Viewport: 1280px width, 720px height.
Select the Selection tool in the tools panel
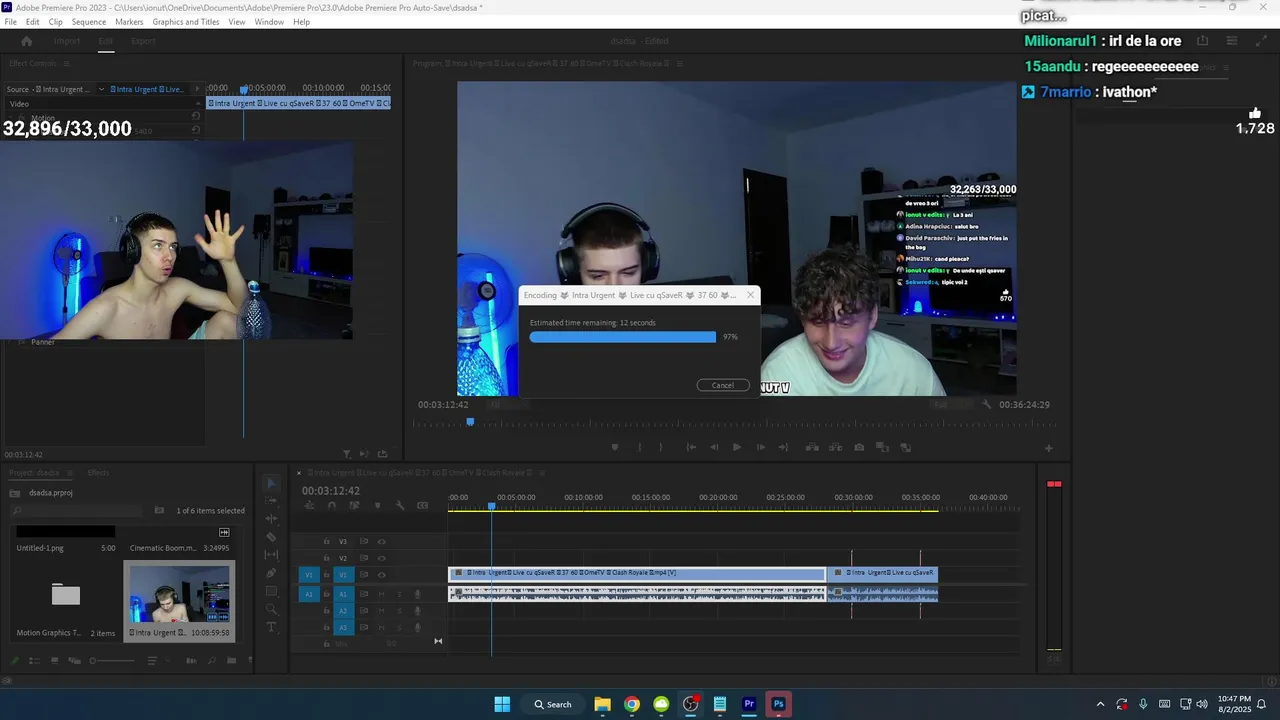(271, 483)
